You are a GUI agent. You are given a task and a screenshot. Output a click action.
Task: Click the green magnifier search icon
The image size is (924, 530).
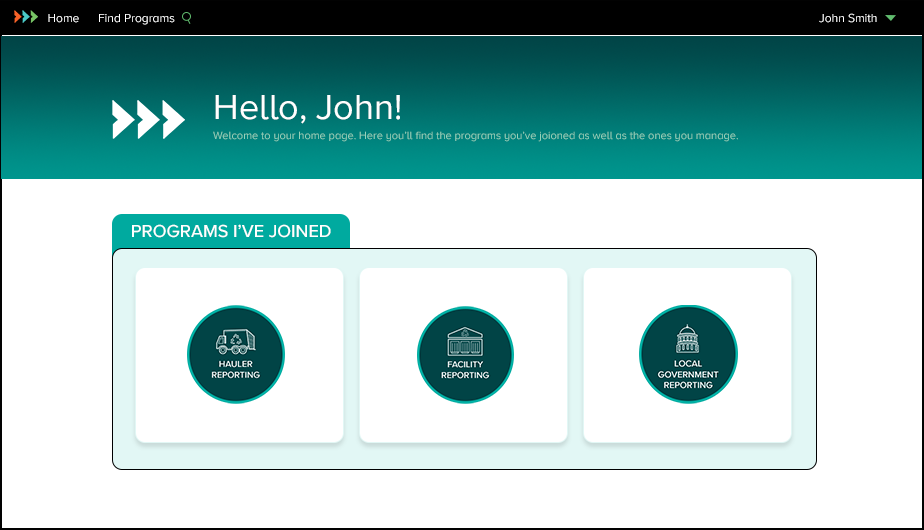click(x=187, y=18)
